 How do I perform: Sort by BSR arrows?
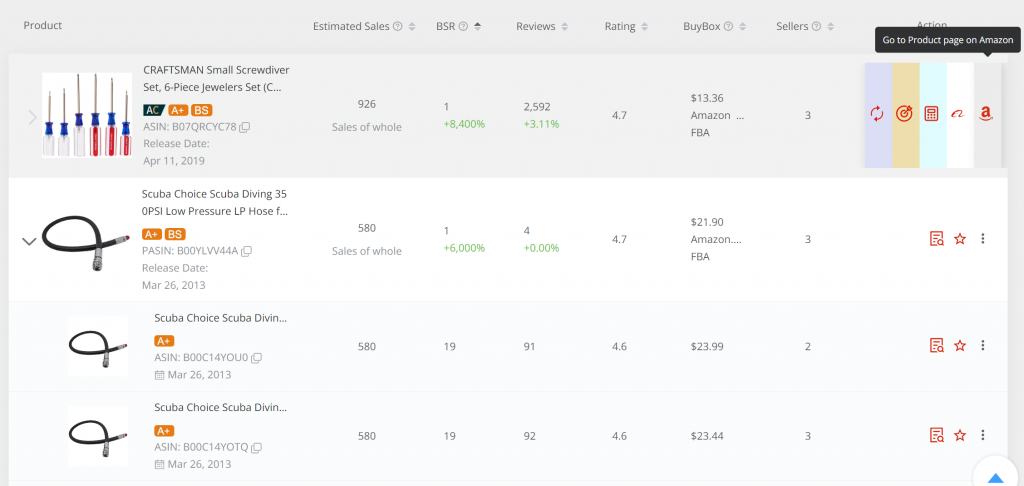[x=477, y=27]
